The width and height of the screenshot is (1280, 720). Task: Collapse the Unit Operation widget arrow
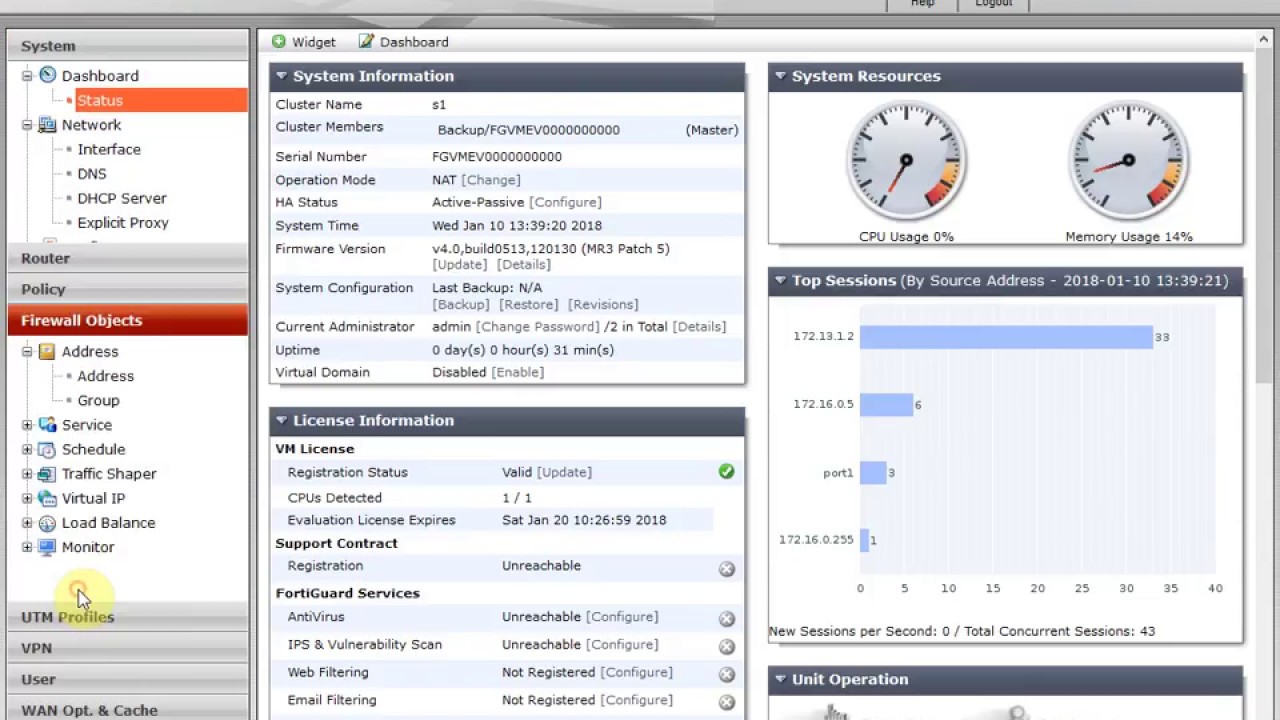click(780, 679)
